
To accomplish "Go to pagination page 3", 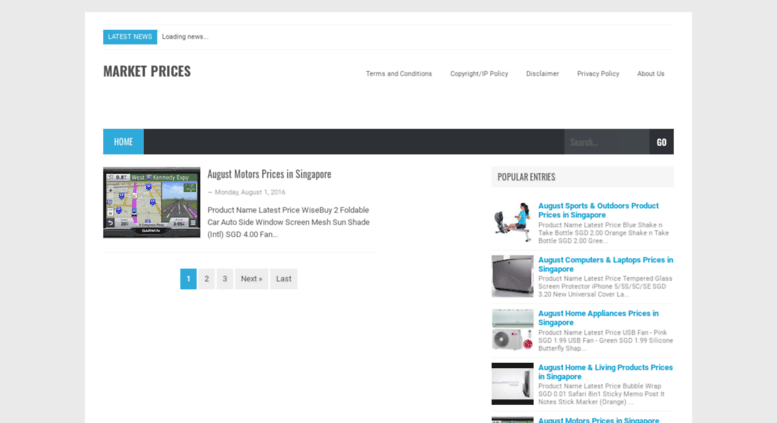I will tap(224, 279).
